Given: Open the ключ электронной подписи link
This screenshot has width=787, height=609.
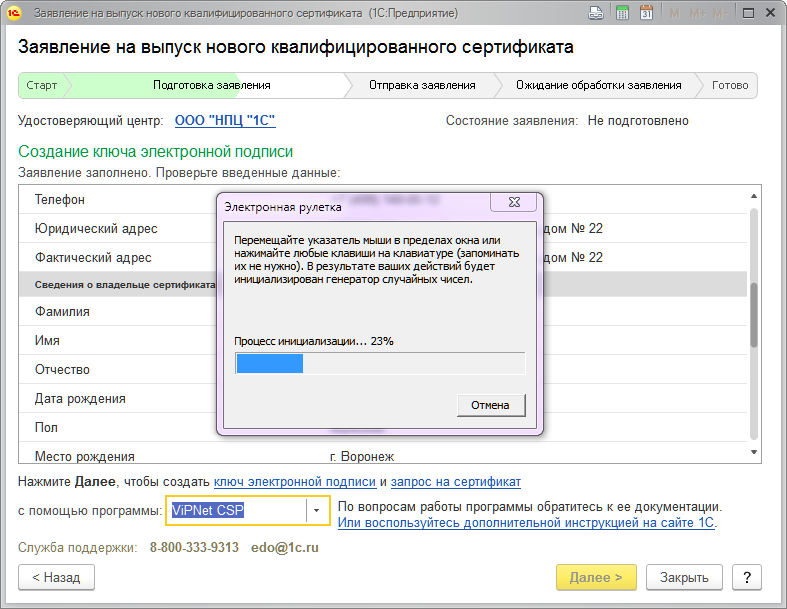Looking at the screenshot, I should point(295,482).
